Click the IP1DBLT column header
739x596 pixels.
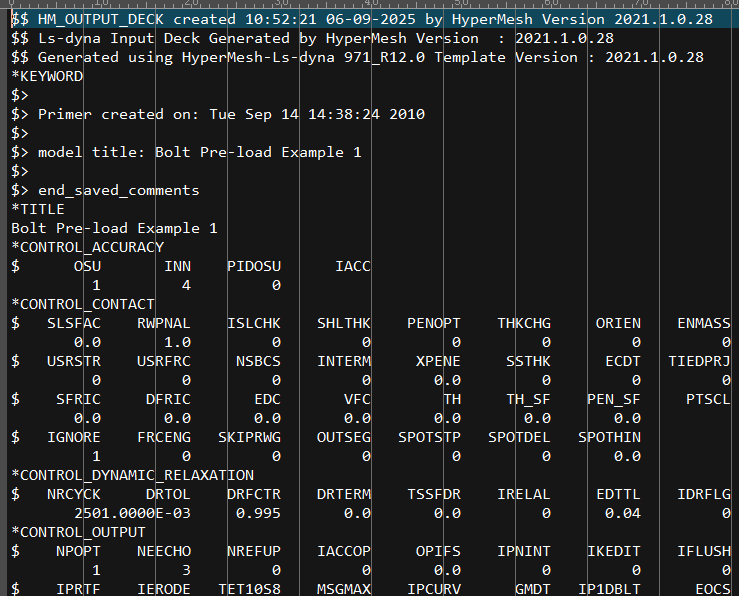point(609,589)
